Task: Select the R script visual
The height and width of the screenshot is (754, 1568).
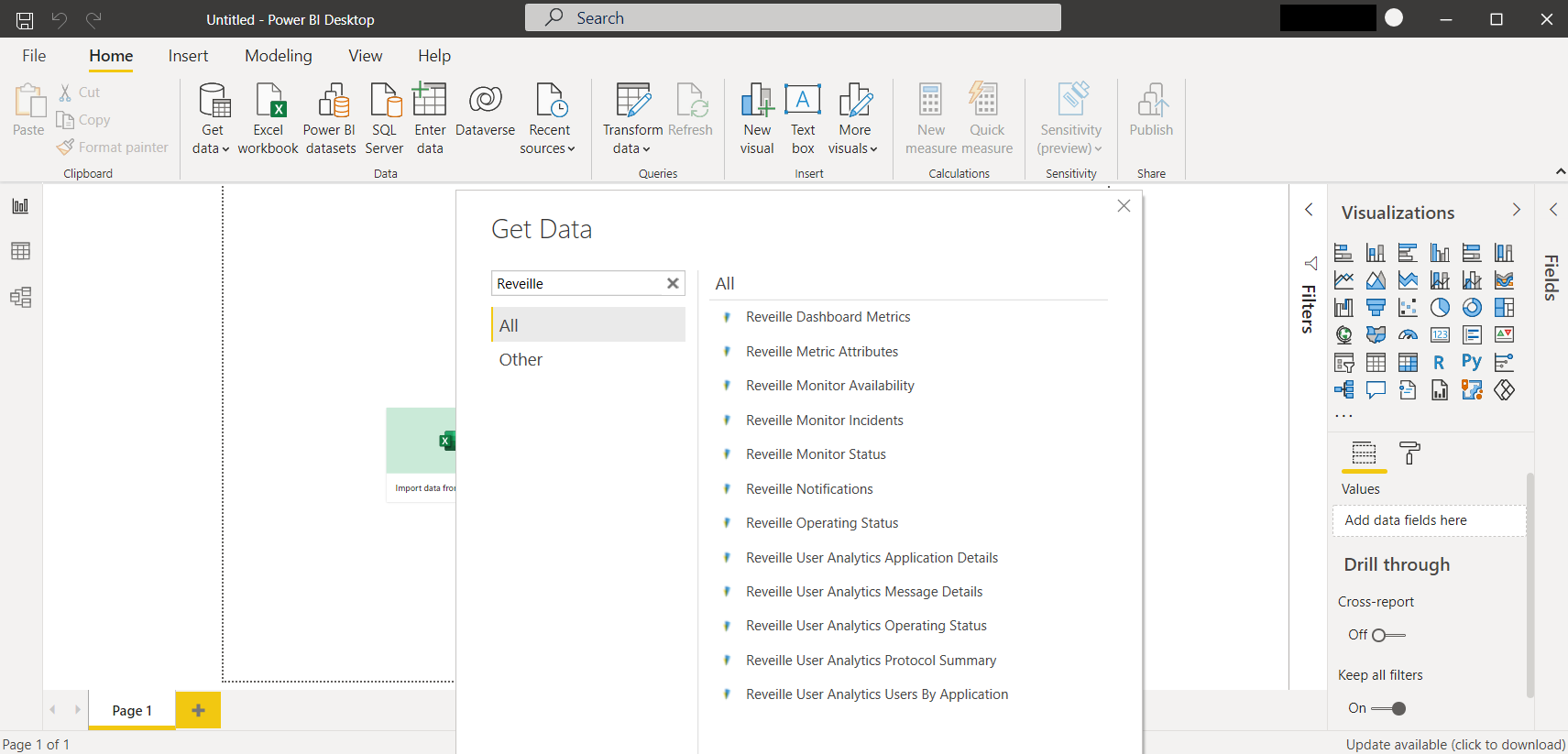Action: [x=1440, y=363]
